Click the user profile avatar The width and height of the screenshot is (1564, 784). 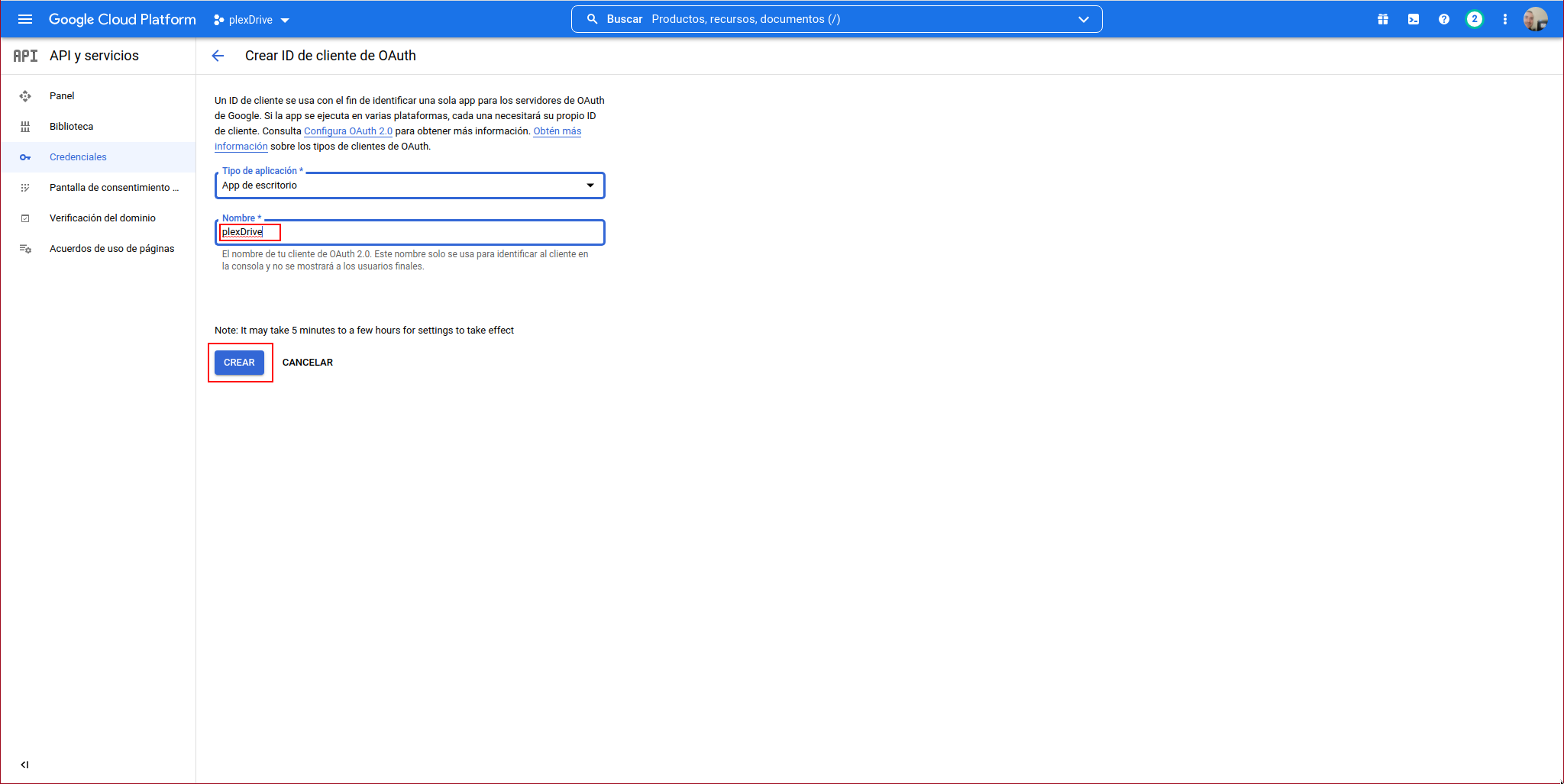coord(1535,19)
